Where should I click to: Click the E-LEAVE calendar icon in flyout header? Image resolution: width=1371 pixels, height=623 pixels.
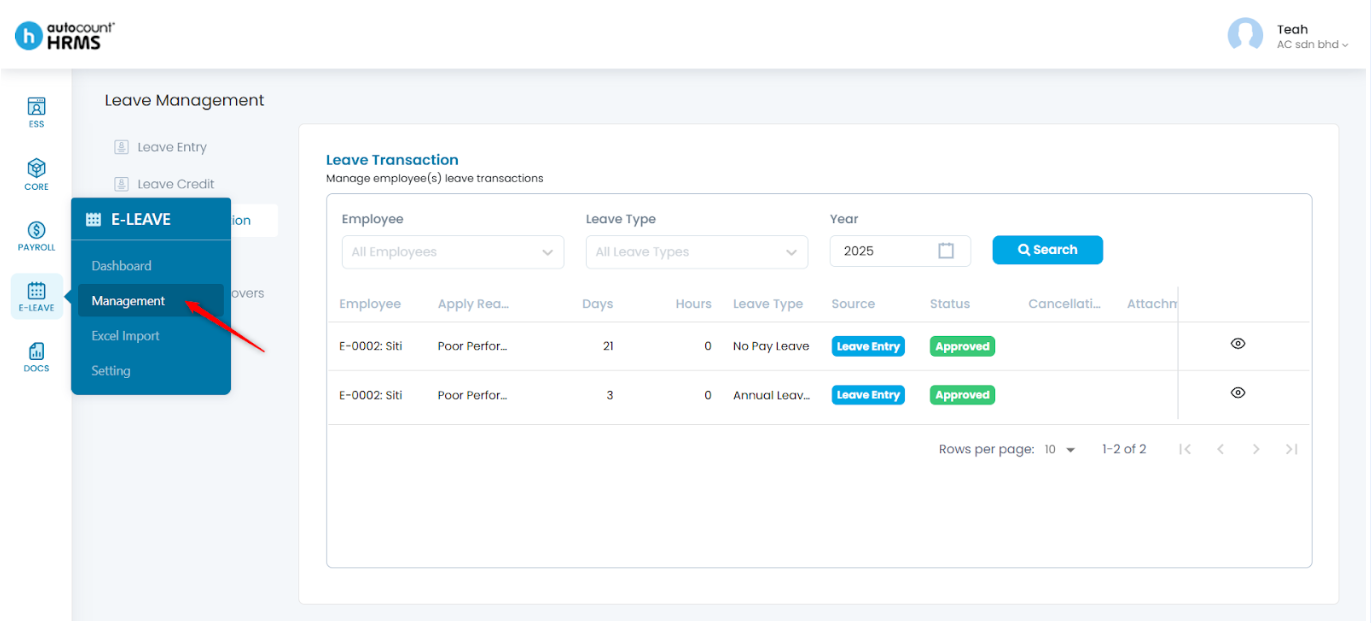[x=93, y=220]
